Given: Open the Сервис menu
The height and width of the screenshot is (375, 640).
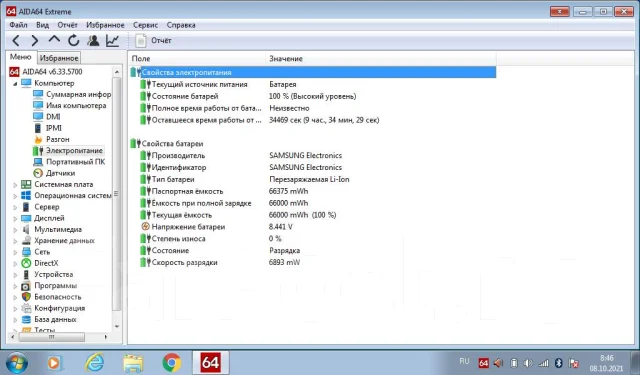Looking at the screenshot, I should (145, 25).
